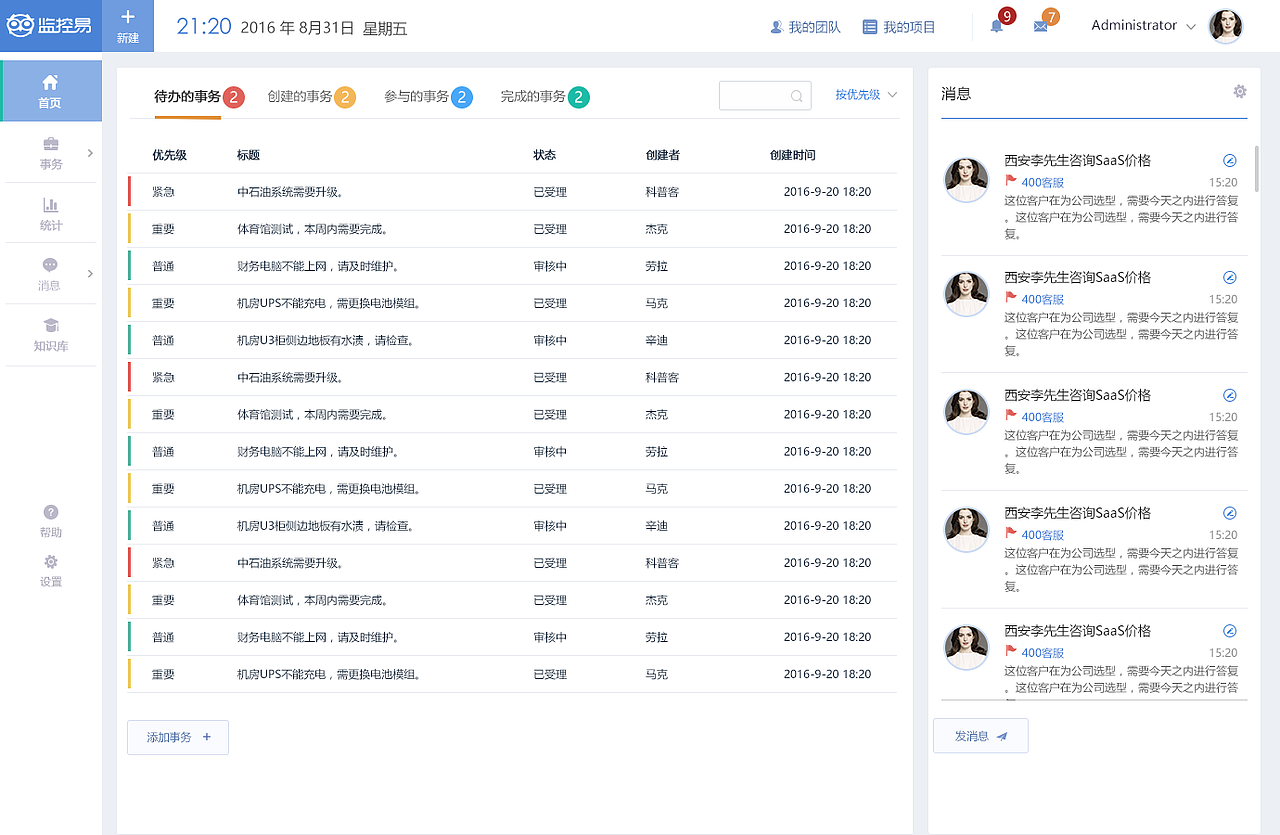1280x835 pixels.
Task: Click the 发消息 button
Action: (x=980, y=736)
